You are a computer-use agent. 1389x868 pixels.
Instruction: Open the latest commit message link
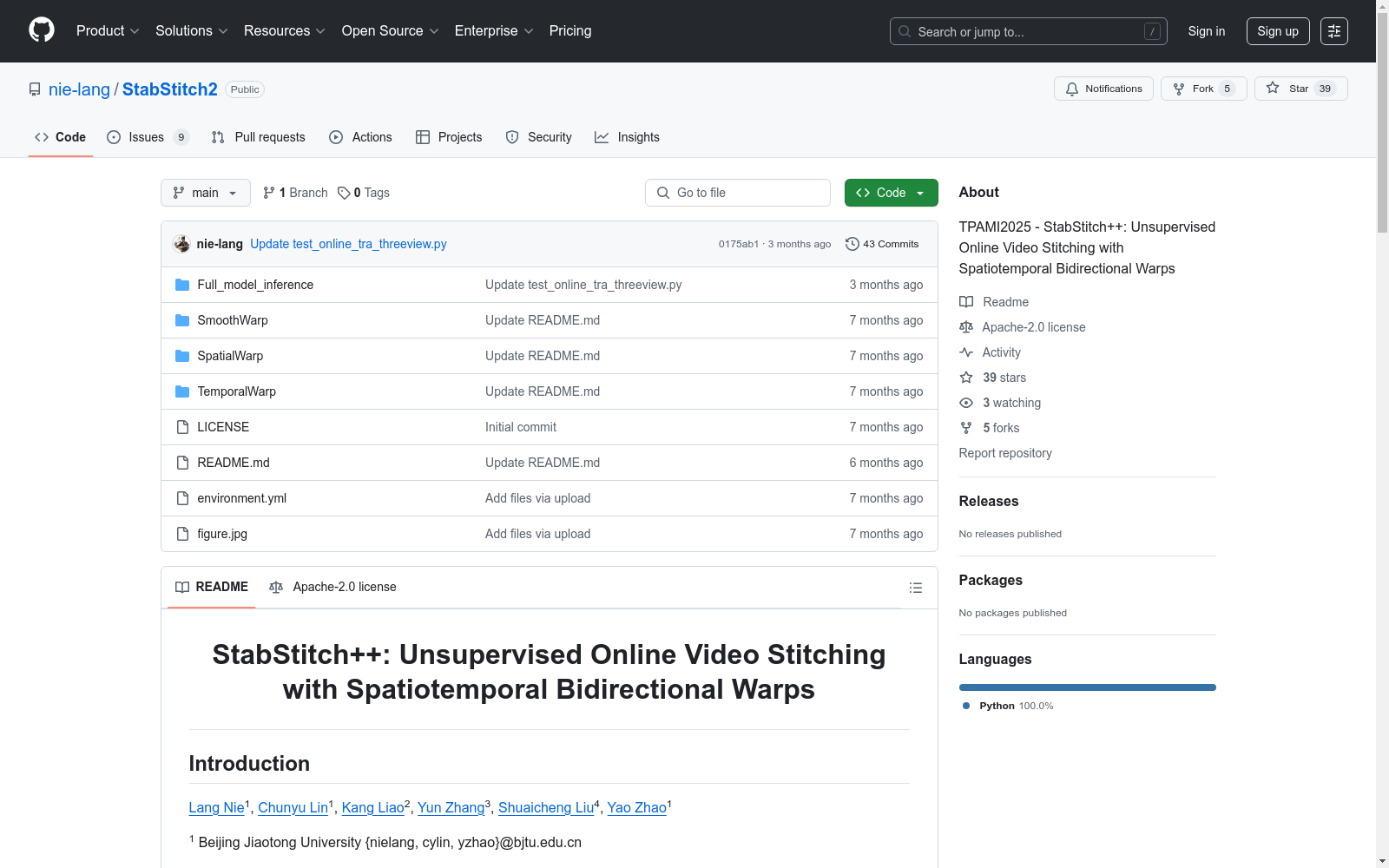[348, 244]
